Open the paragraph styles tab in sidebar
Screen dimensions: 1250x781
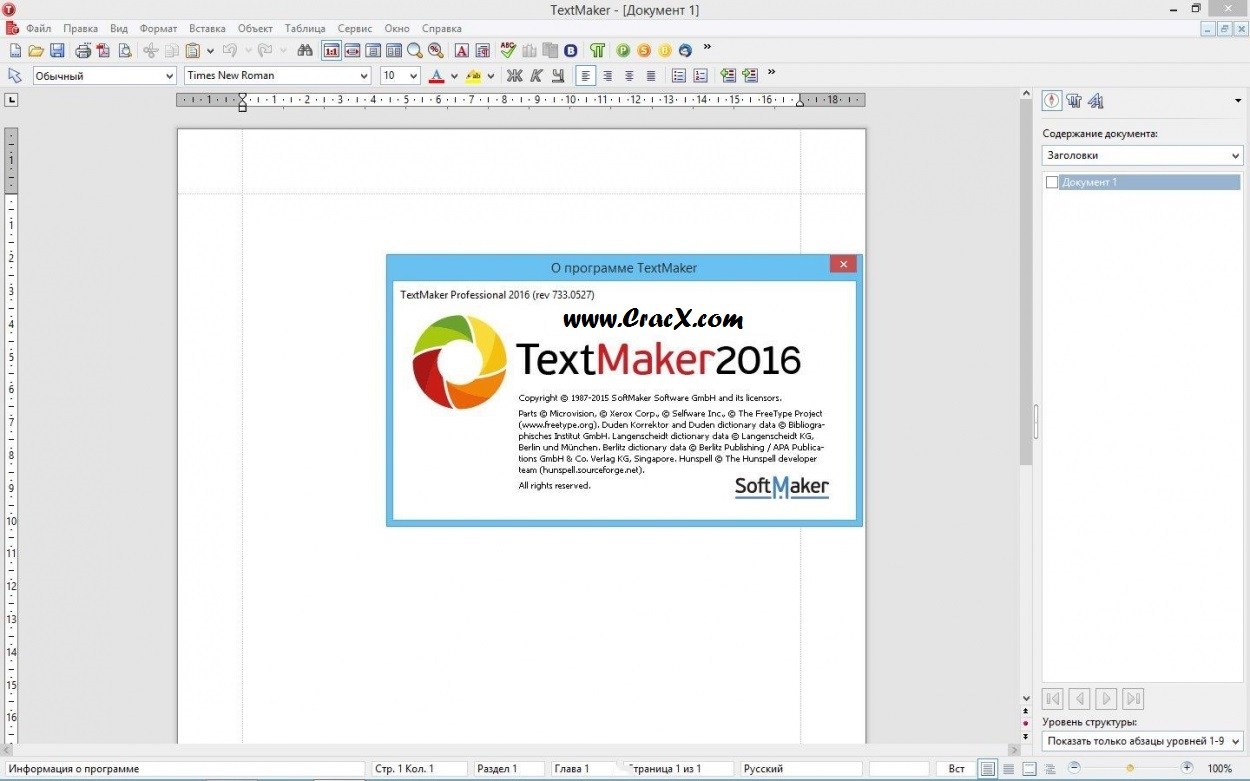coord(1074,100)
